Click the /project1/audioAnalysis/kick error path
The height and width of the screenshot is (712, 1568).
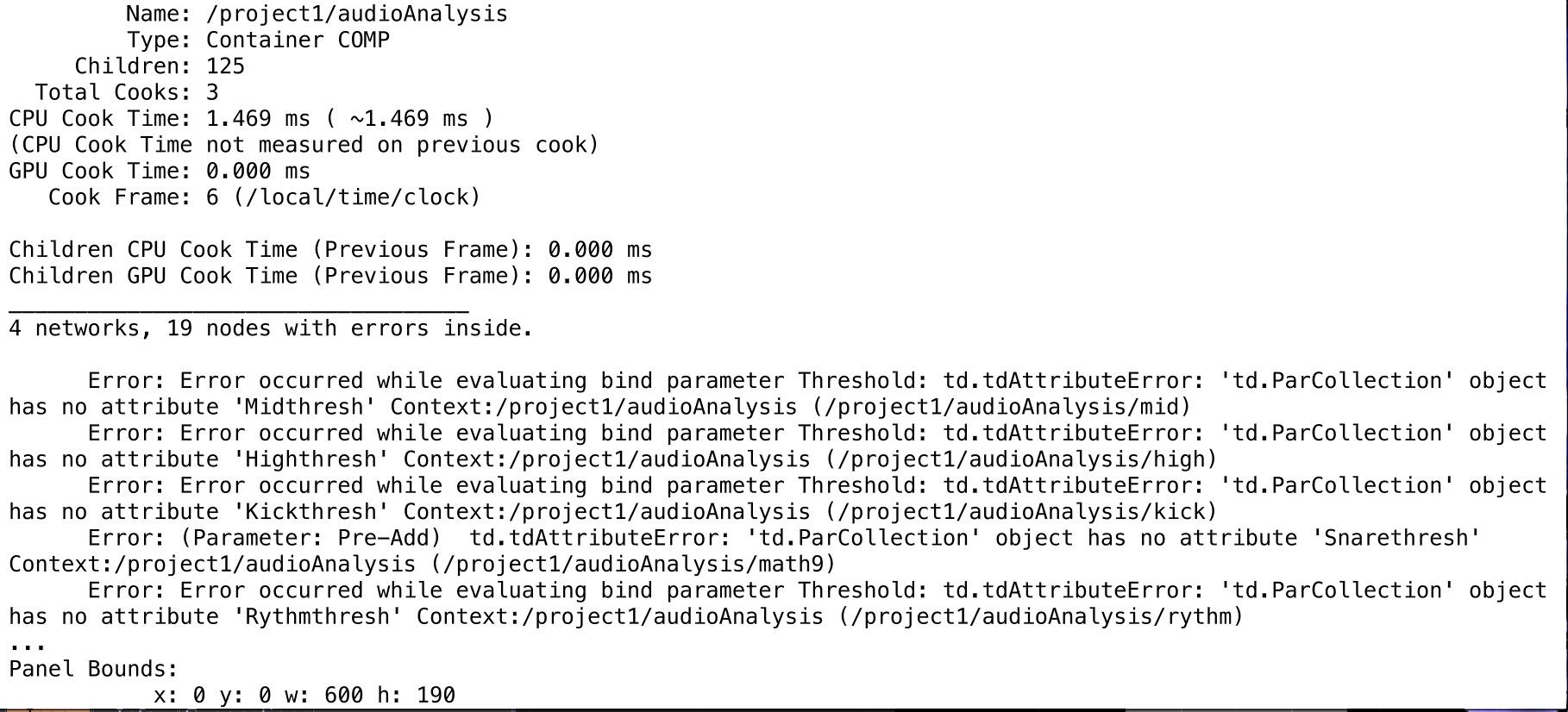click(1020, 512)
